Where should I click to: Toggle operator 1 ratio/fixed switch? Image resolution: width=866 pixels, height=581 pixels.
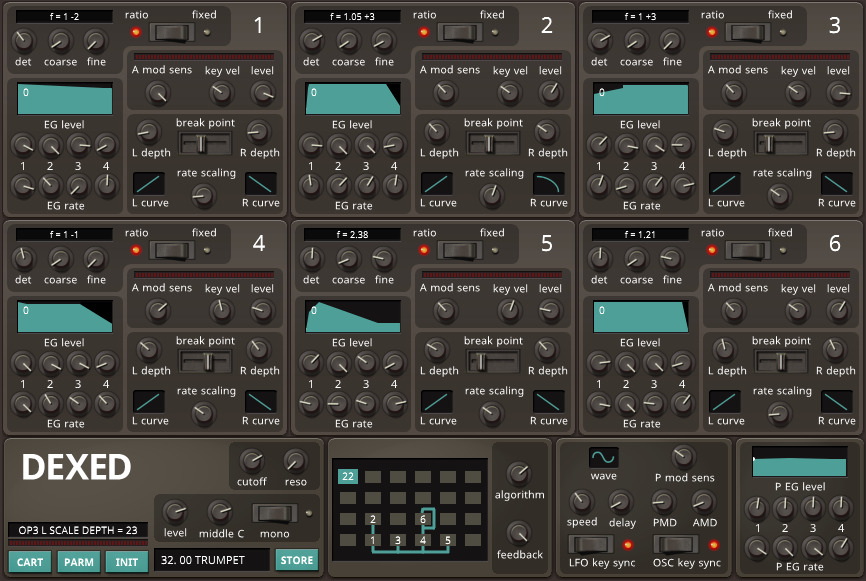(173, 32)
